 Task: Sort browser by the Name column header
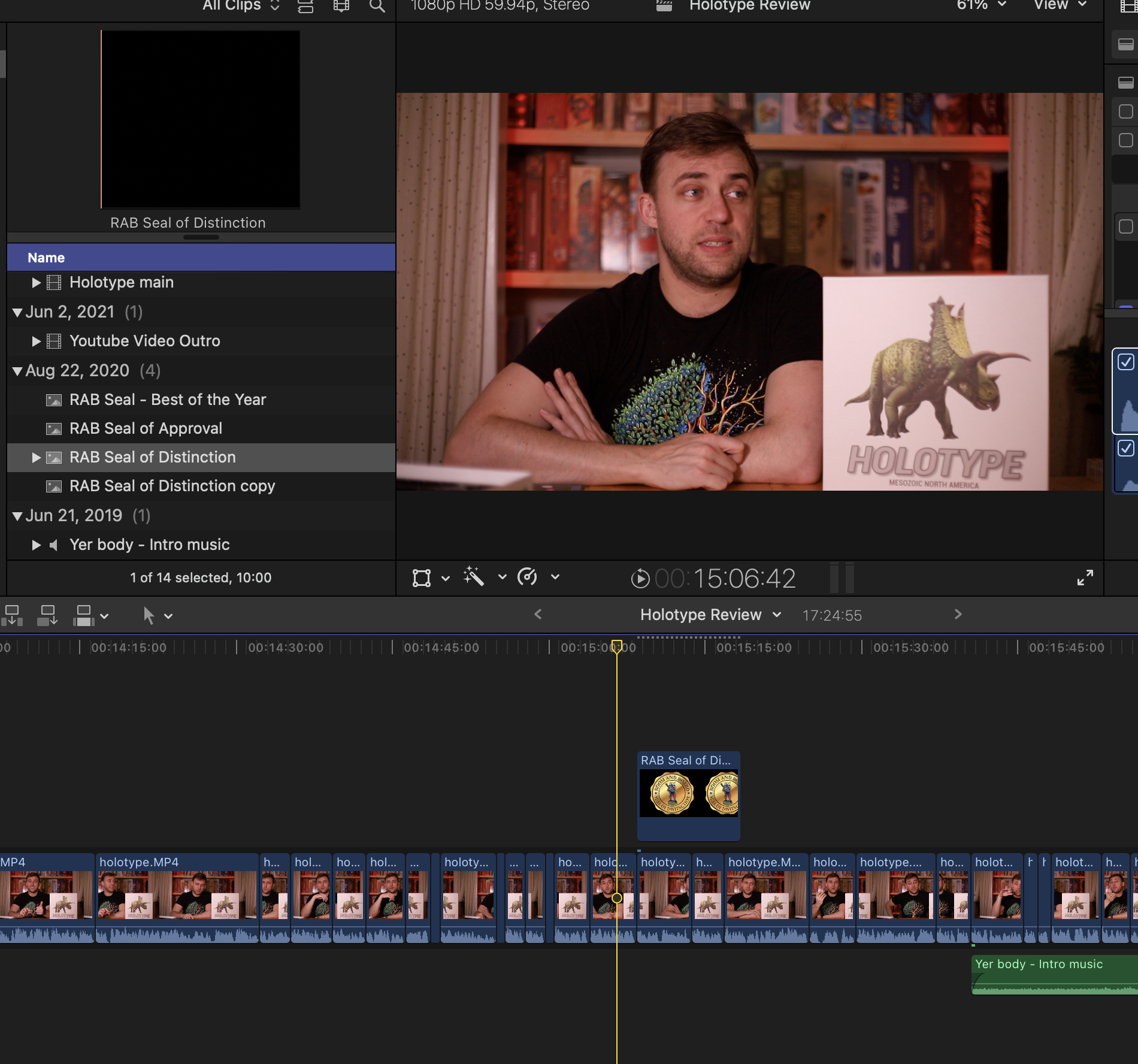[x=201, y=258]
